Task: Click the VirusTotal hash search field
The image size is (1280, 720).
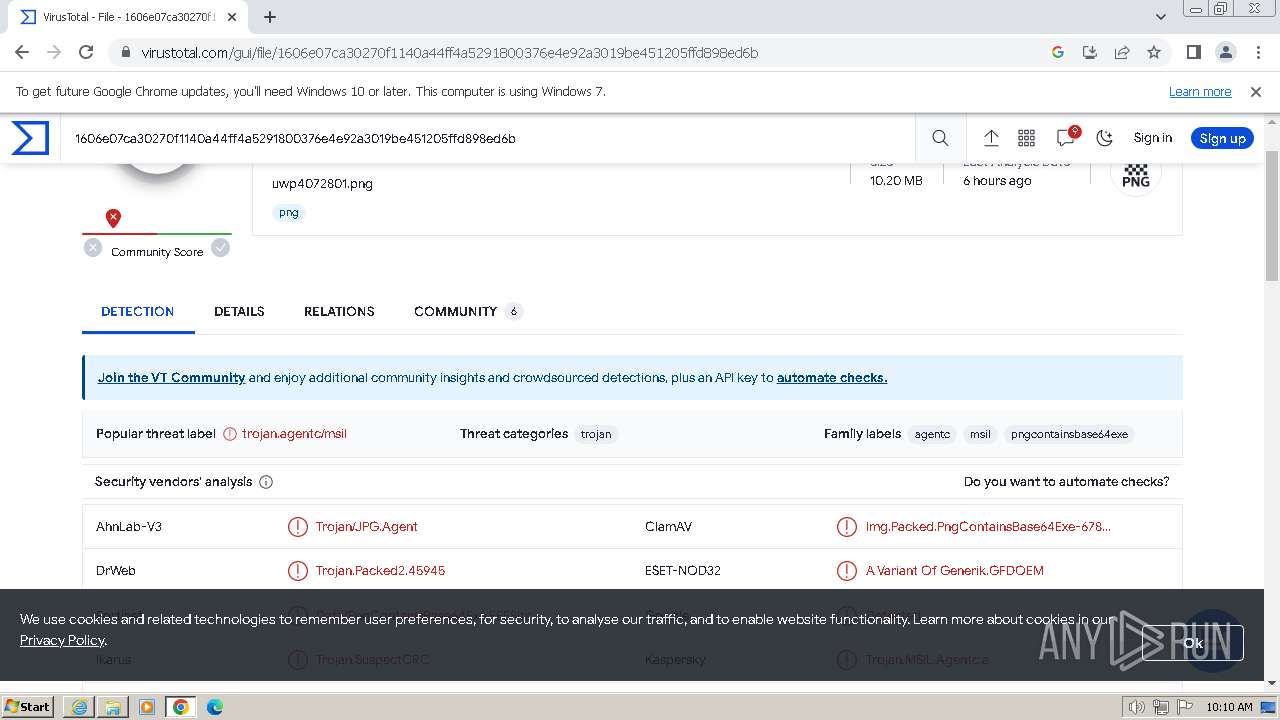Action: [490, 138]
